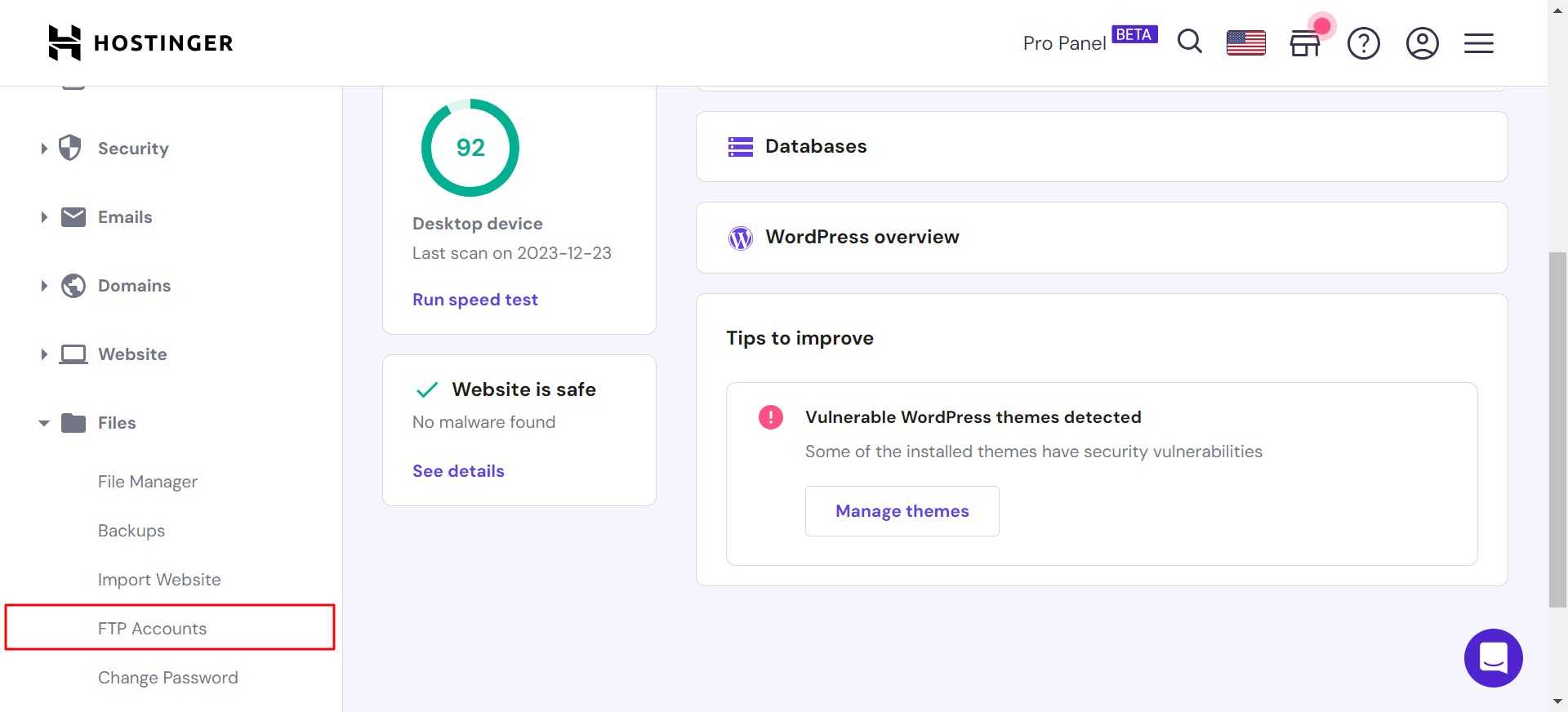
Task: Open the live chat bubble button
Action: (x=1493, y=658)
